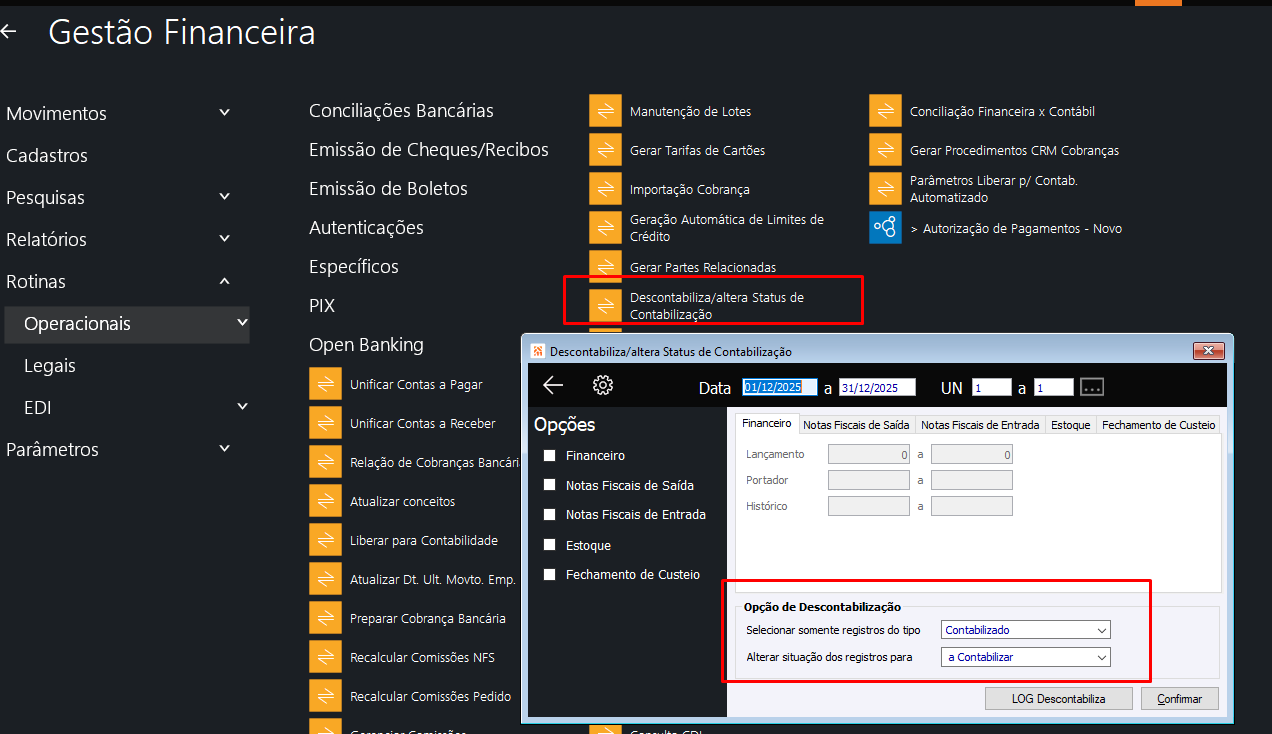Open Descontabiliza/altera Status de Contabilização icon
The width and height of the screenshot is (1272, 734).
605,306
